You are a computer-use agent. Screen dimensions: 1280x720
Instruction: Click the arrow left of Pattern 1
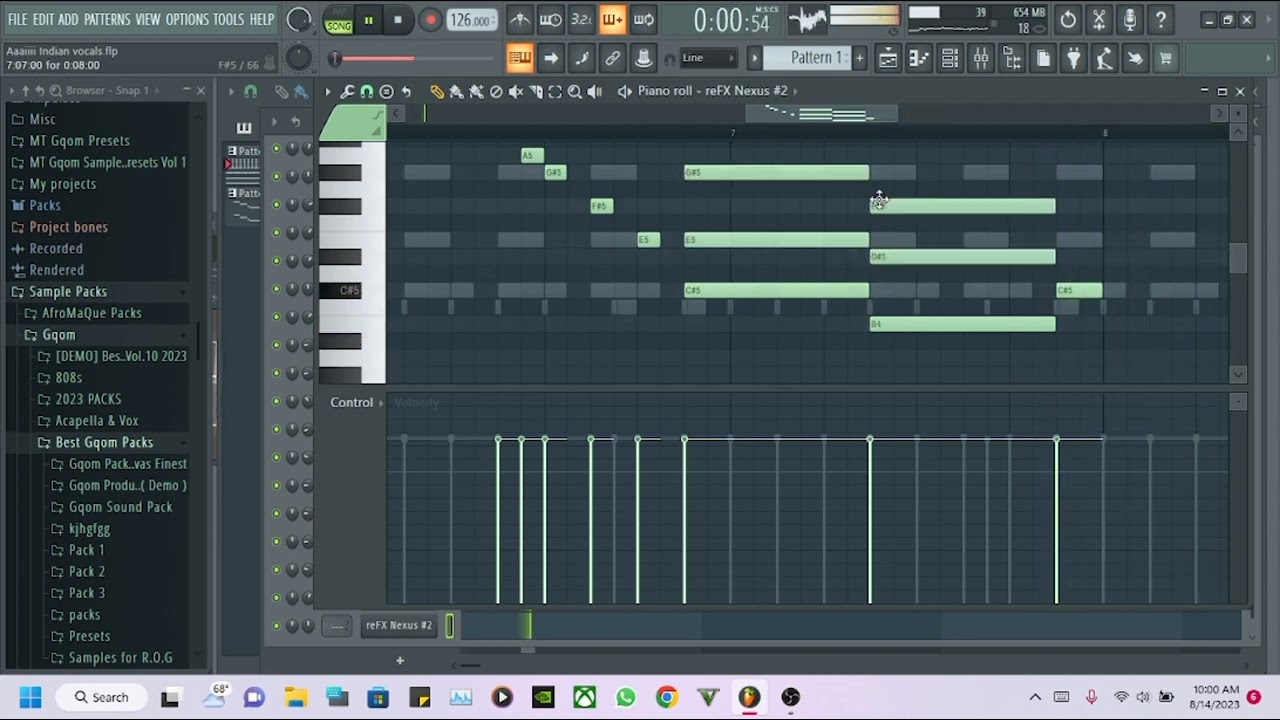[755, 58]
